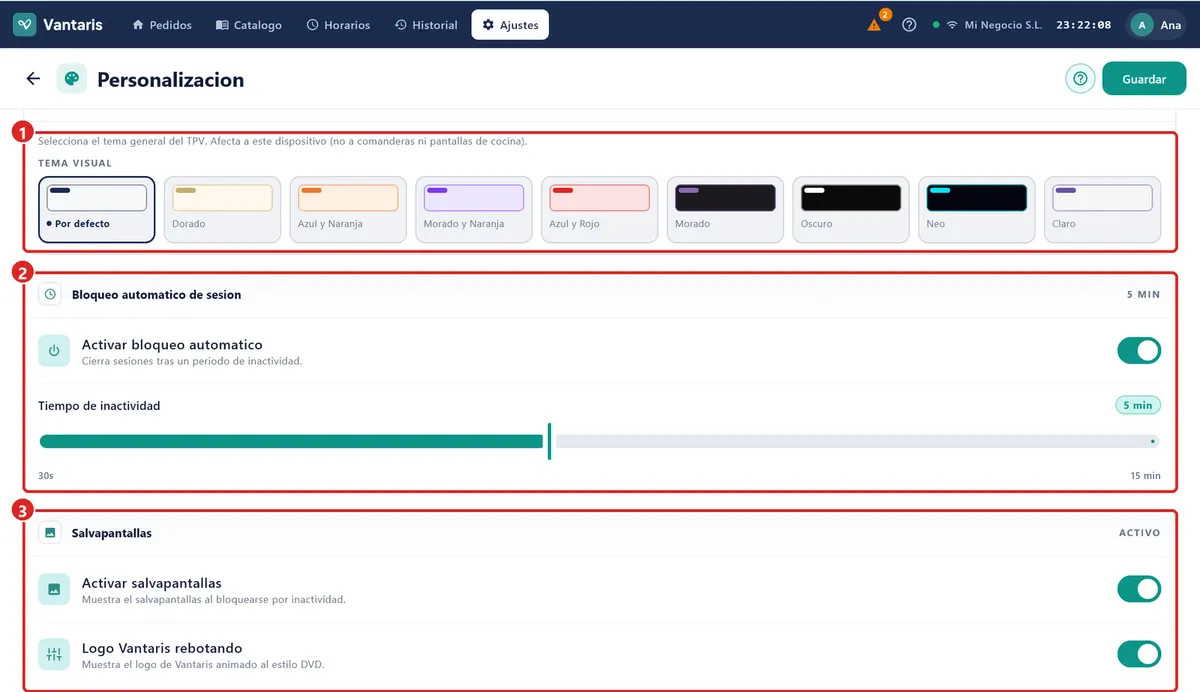
Task: Click the clock icon of Bloqueo automatico
Action: point(51,295)
